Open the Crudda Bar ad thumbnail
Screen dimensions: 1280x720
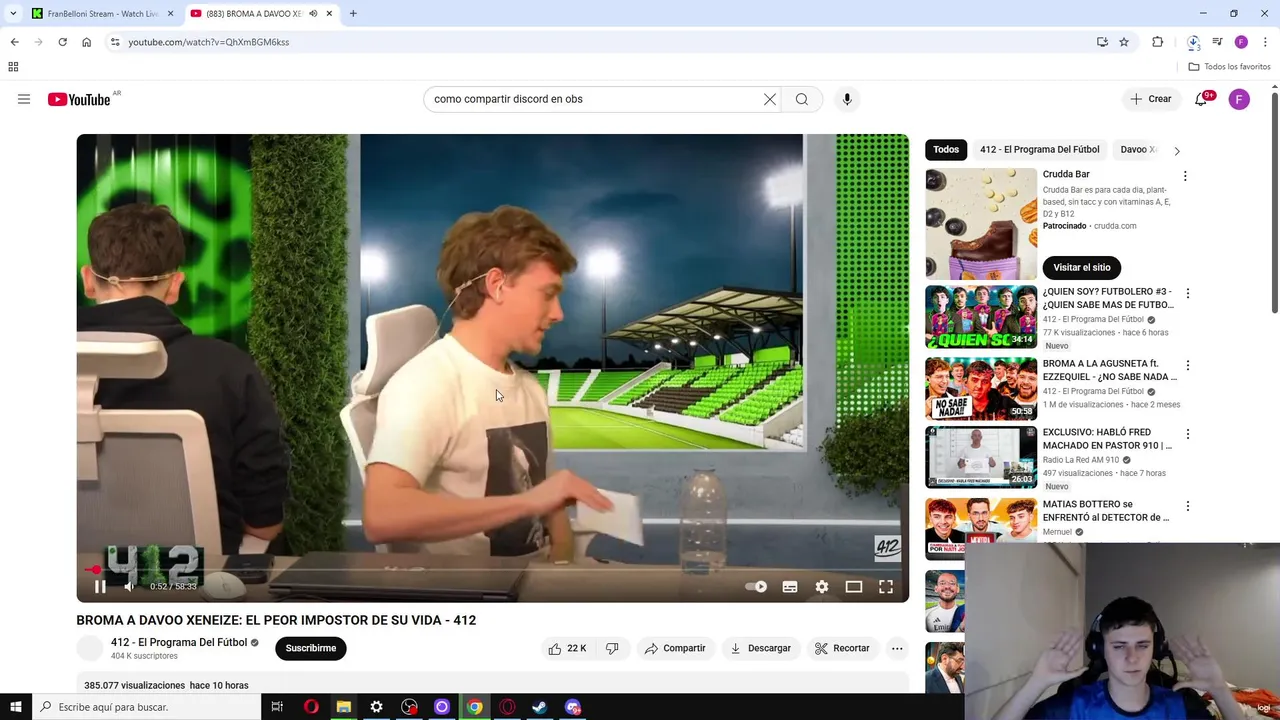point(981,224)
